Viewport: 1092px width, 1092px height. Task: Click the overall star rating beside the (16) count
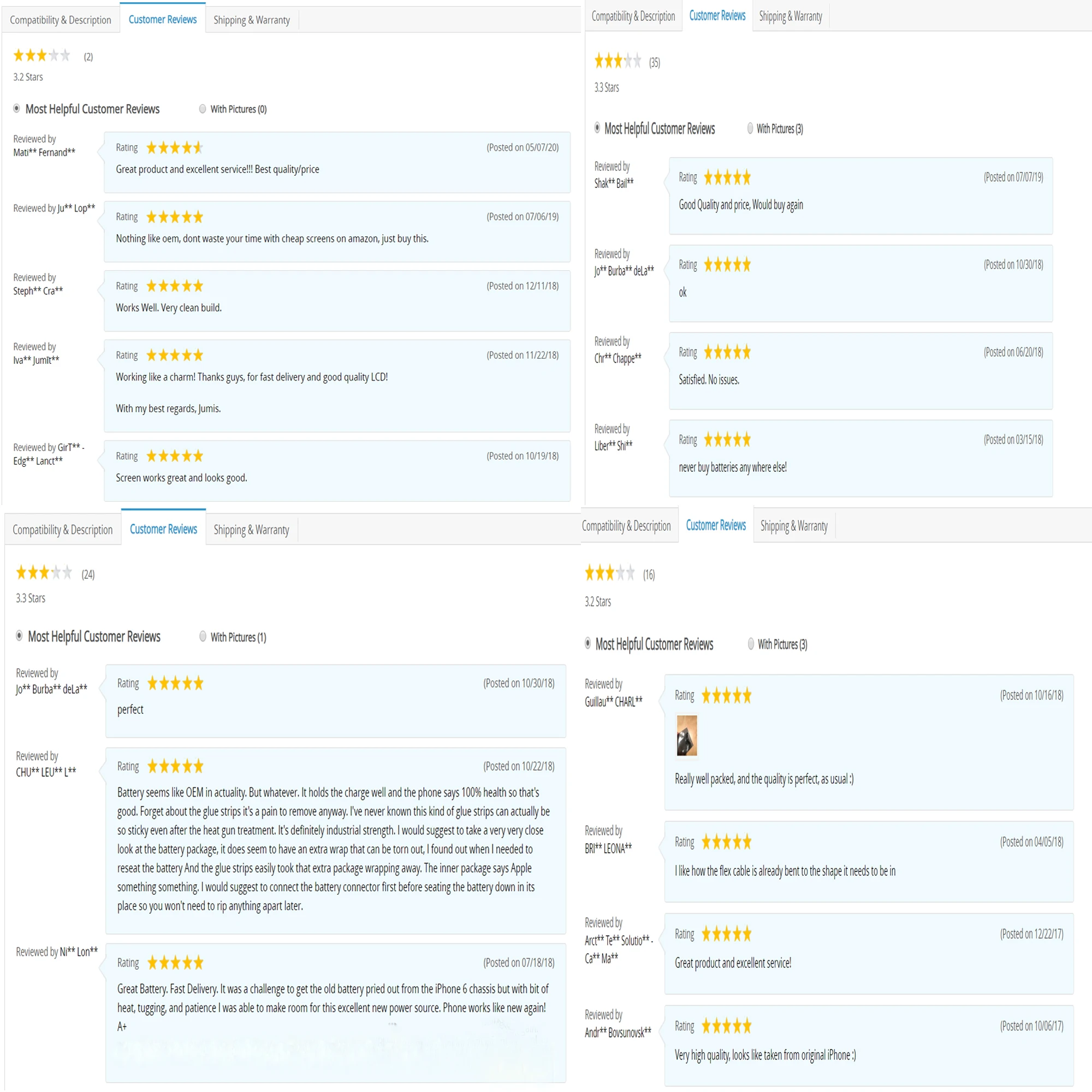coord(609,574)
